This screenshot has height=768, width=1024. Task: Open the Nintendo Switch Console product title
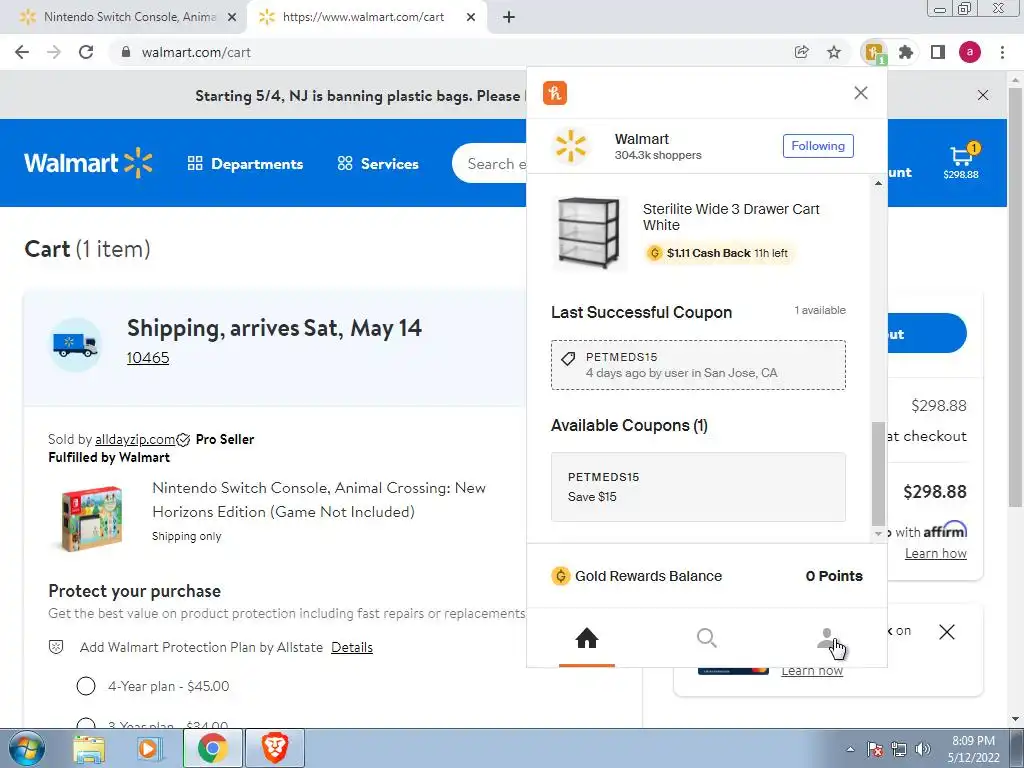coord(319,500)
